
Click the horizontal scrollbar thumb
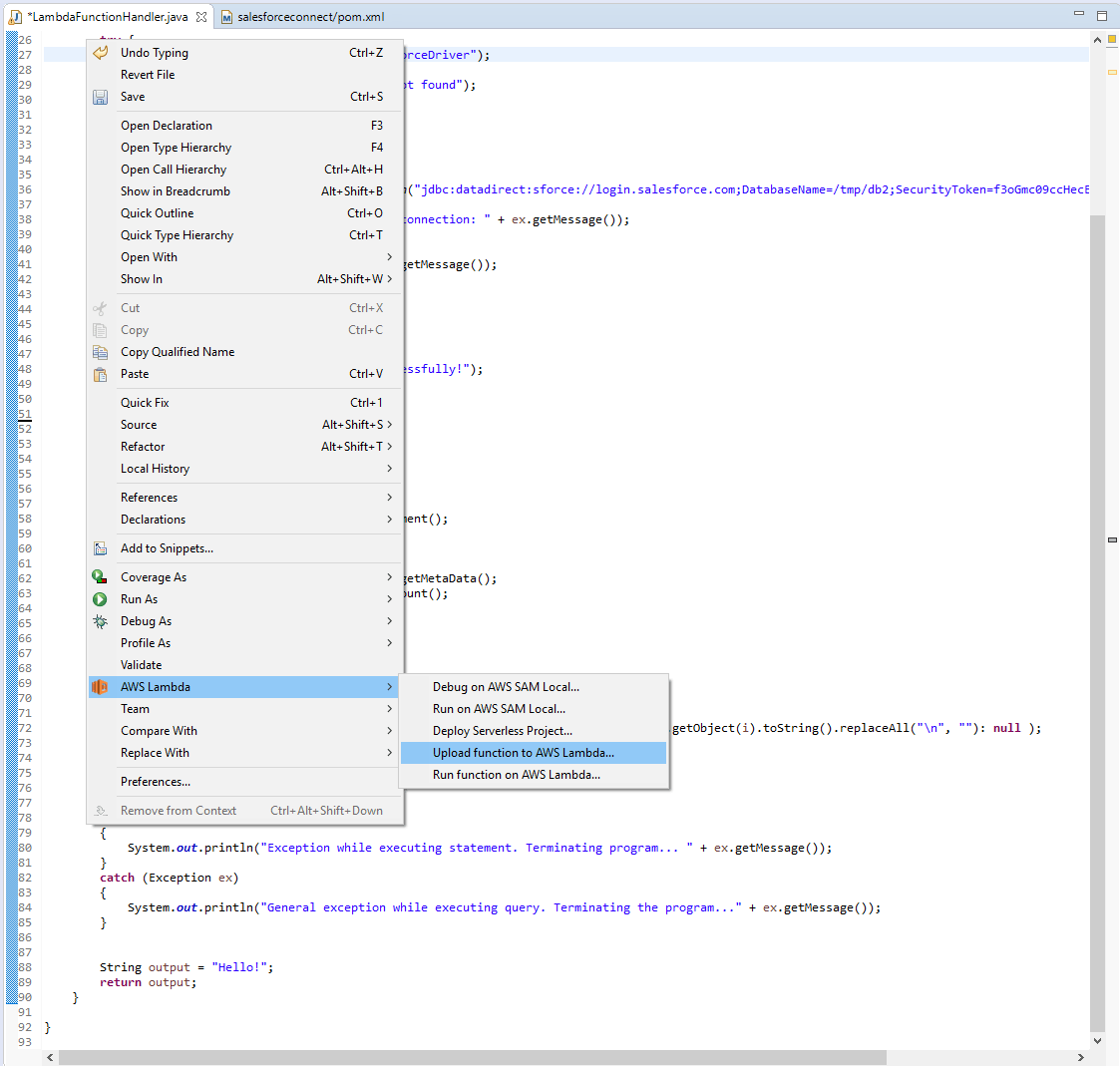point(472,1057)
